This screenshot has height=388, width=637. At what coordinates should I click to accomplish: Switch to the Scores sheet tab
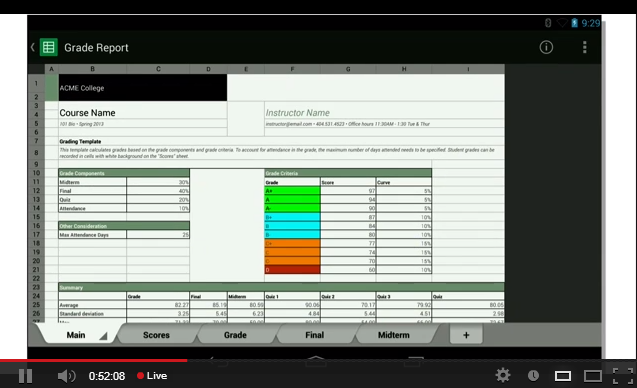pyautogui.click(x=156, y=335)
